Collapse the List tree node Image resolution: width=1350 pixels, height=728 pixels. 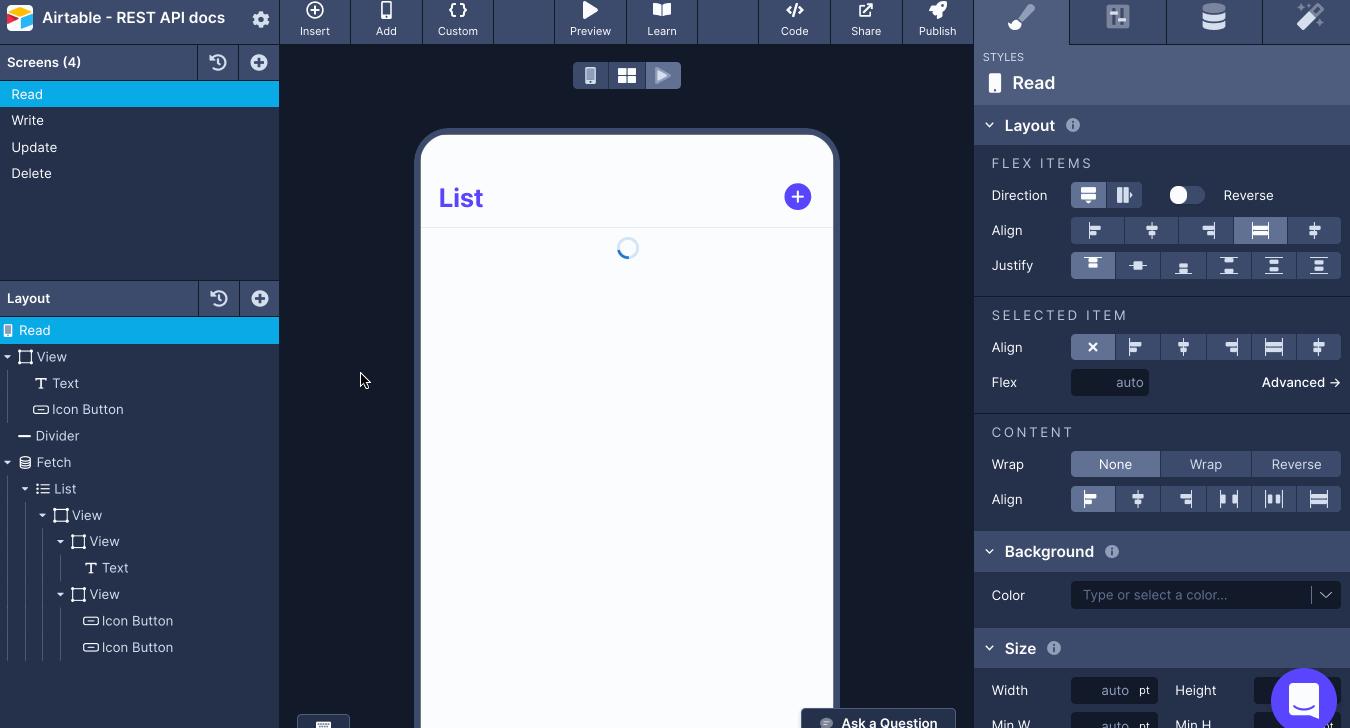(x=25, y=489)
